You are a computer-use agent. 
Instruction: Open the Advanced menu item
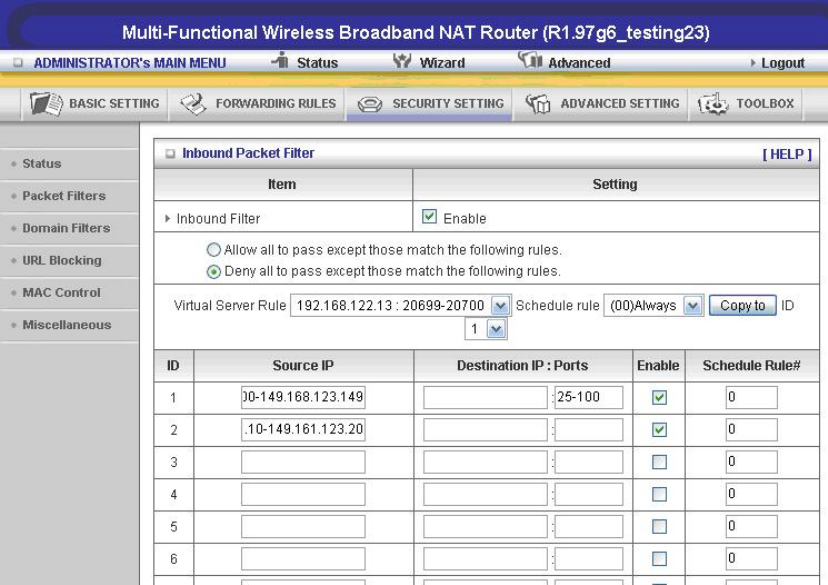coord(579,63)
